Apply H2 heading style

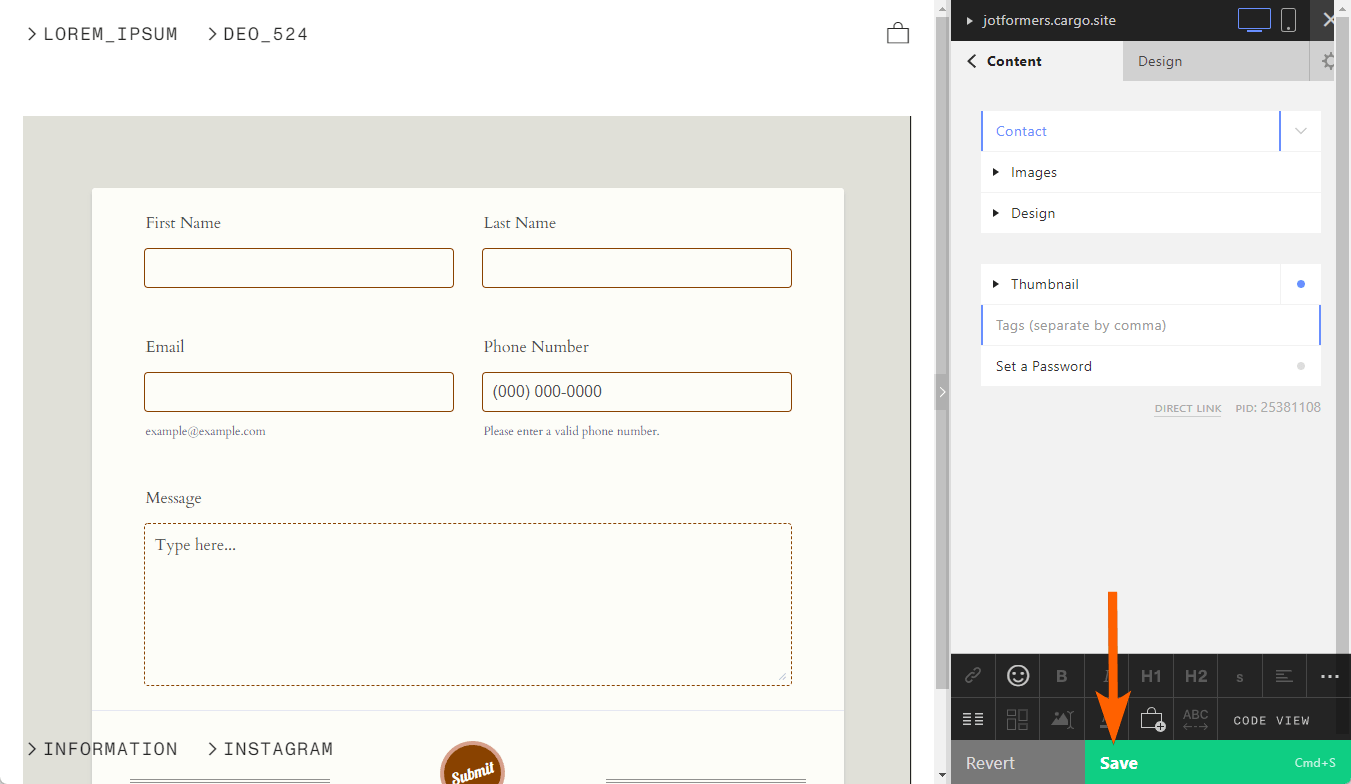tap(1195, 676)
